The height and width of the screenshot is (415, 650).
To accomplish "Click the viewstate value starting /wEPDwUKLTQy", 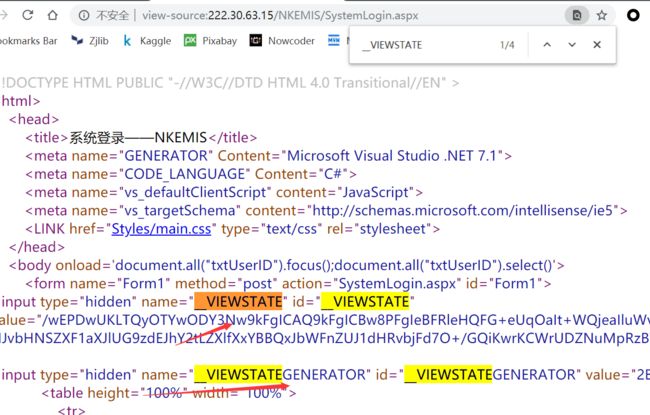I will click(x=344, y=320).
